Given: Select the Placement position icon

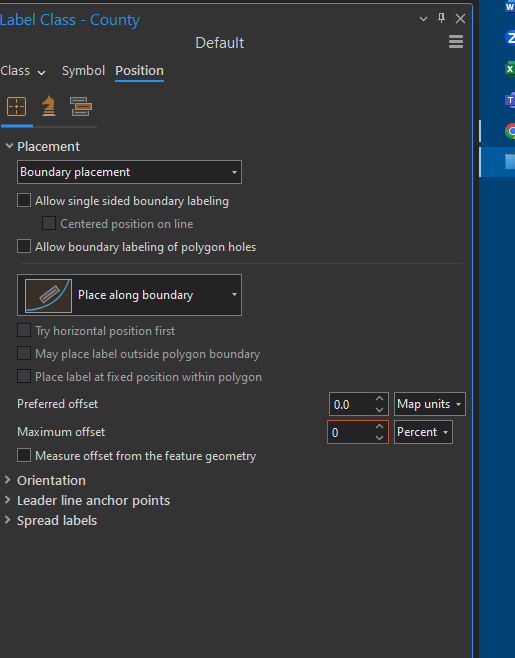Looking at the screenshot, I should point(17,107).
